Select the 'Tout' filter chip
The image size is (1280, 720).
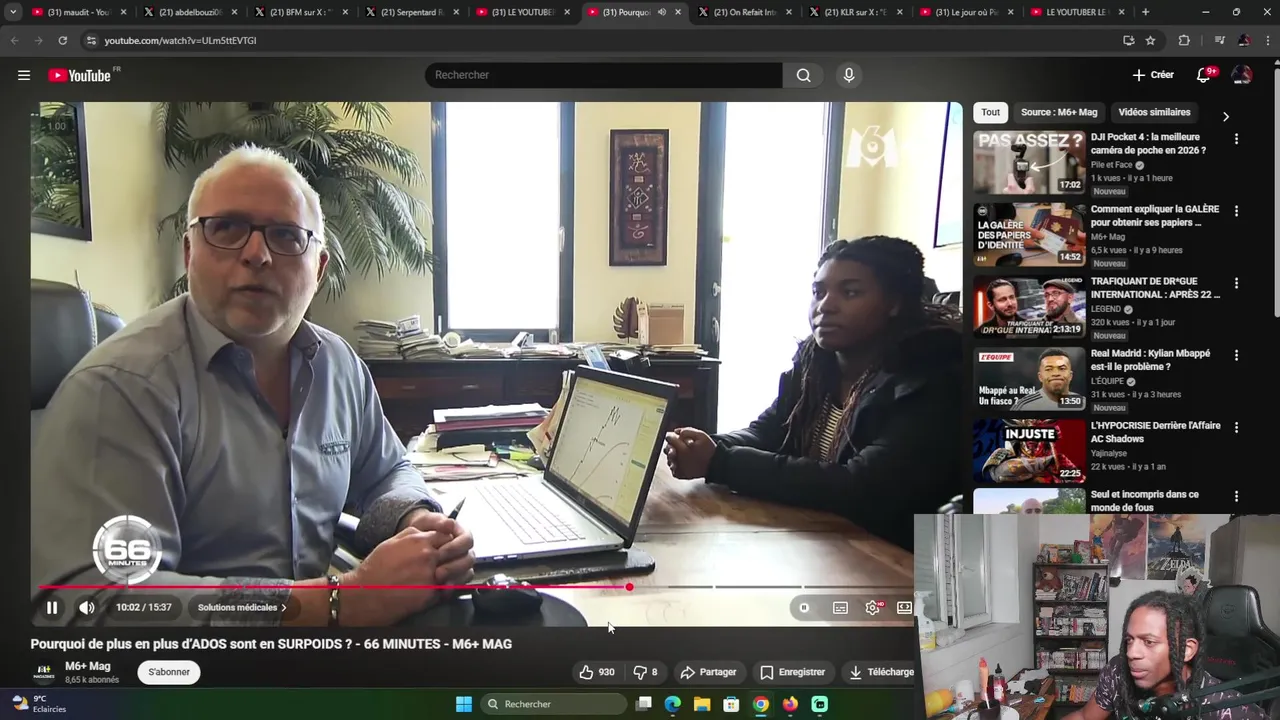(x=990, y=112)
